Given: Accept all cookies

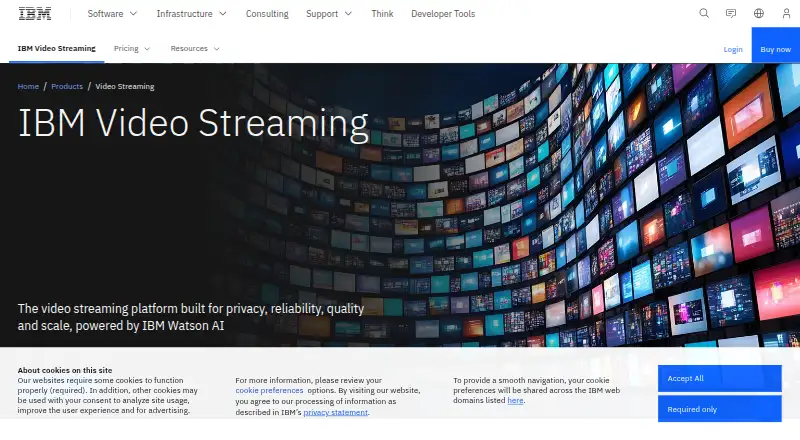Looking at the screenshot, I should [719, 378].
